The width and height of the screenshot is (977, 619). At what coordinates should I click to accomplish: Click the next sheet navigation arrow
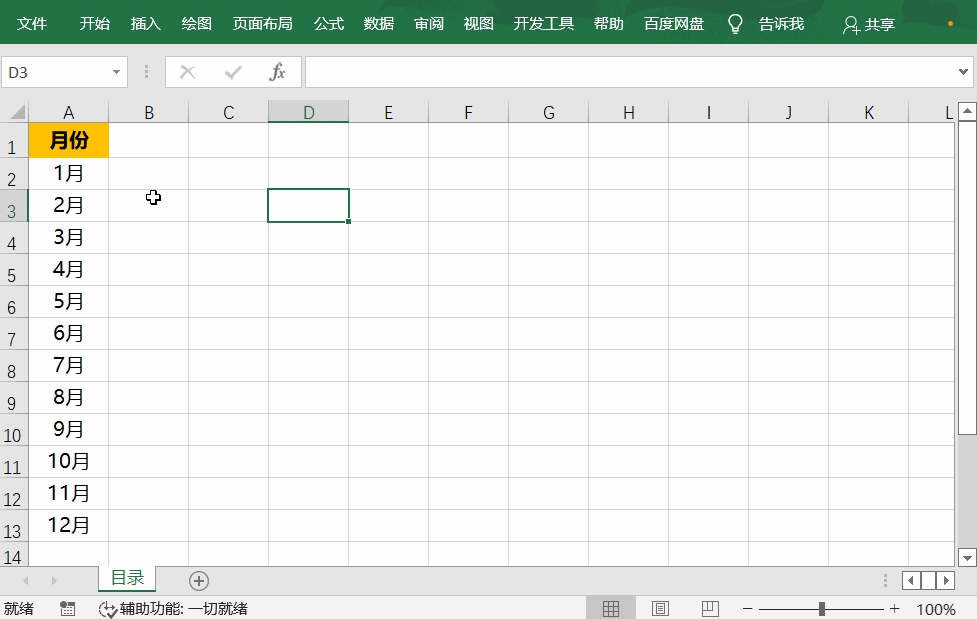54,580
